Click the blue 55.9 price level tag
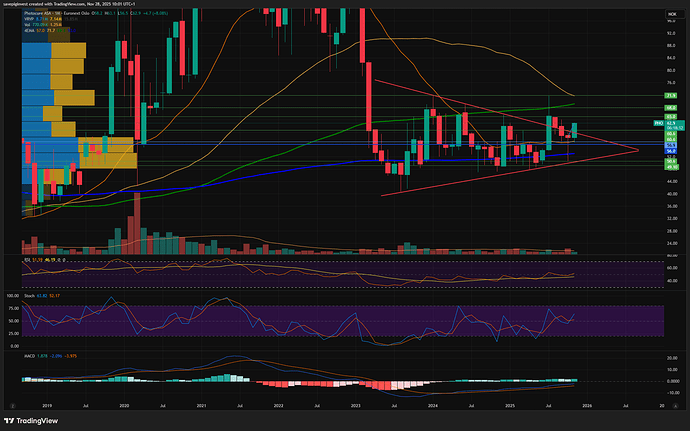 [x=672, y=144]
